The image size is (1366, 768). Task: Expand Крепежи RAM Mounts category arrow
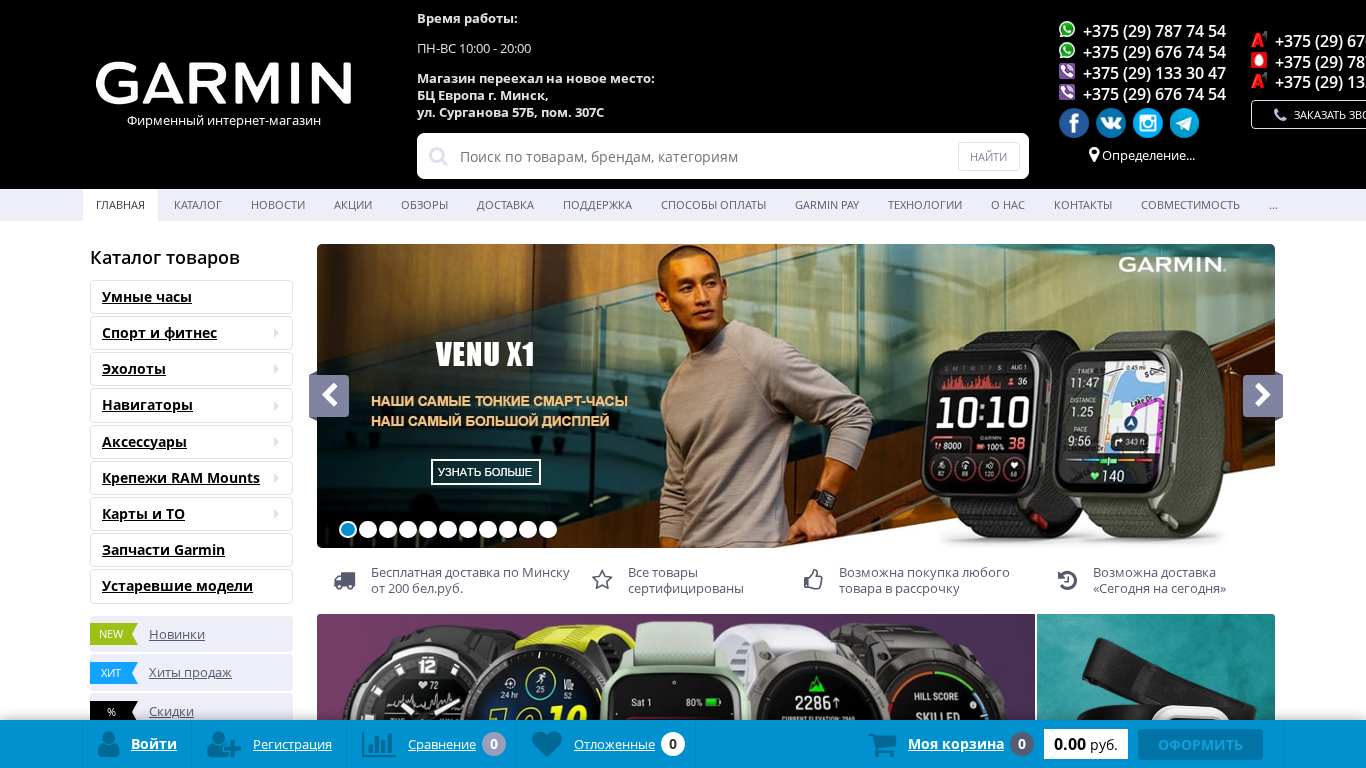click(276, 478)
